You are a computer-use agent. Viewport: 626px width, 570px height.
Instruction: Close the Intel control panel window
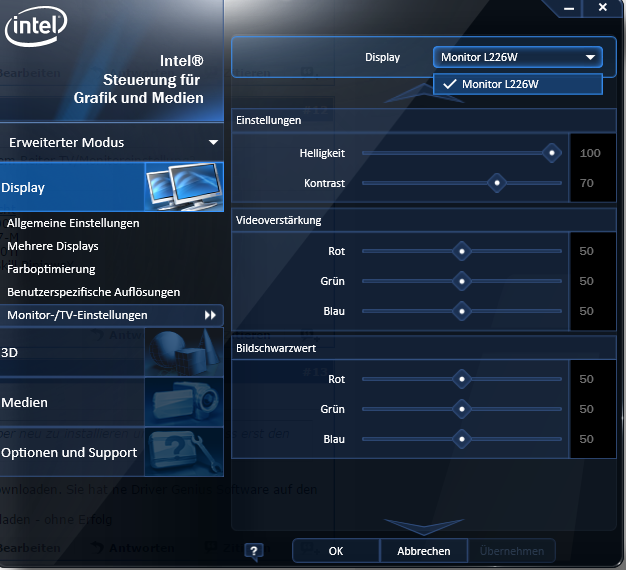point(603,8)
